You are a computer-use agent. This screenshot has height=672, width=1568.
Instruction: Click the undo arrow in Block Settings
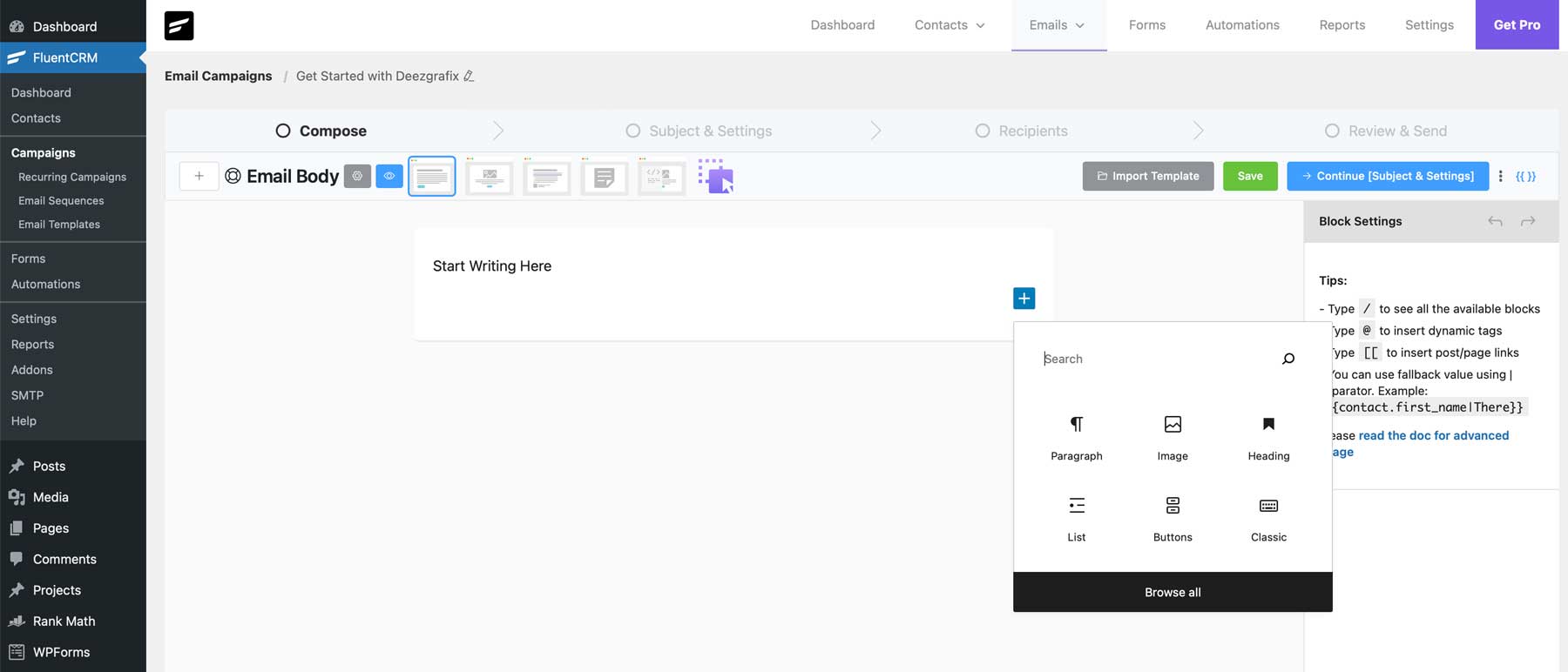click(x=1495, y=221)
